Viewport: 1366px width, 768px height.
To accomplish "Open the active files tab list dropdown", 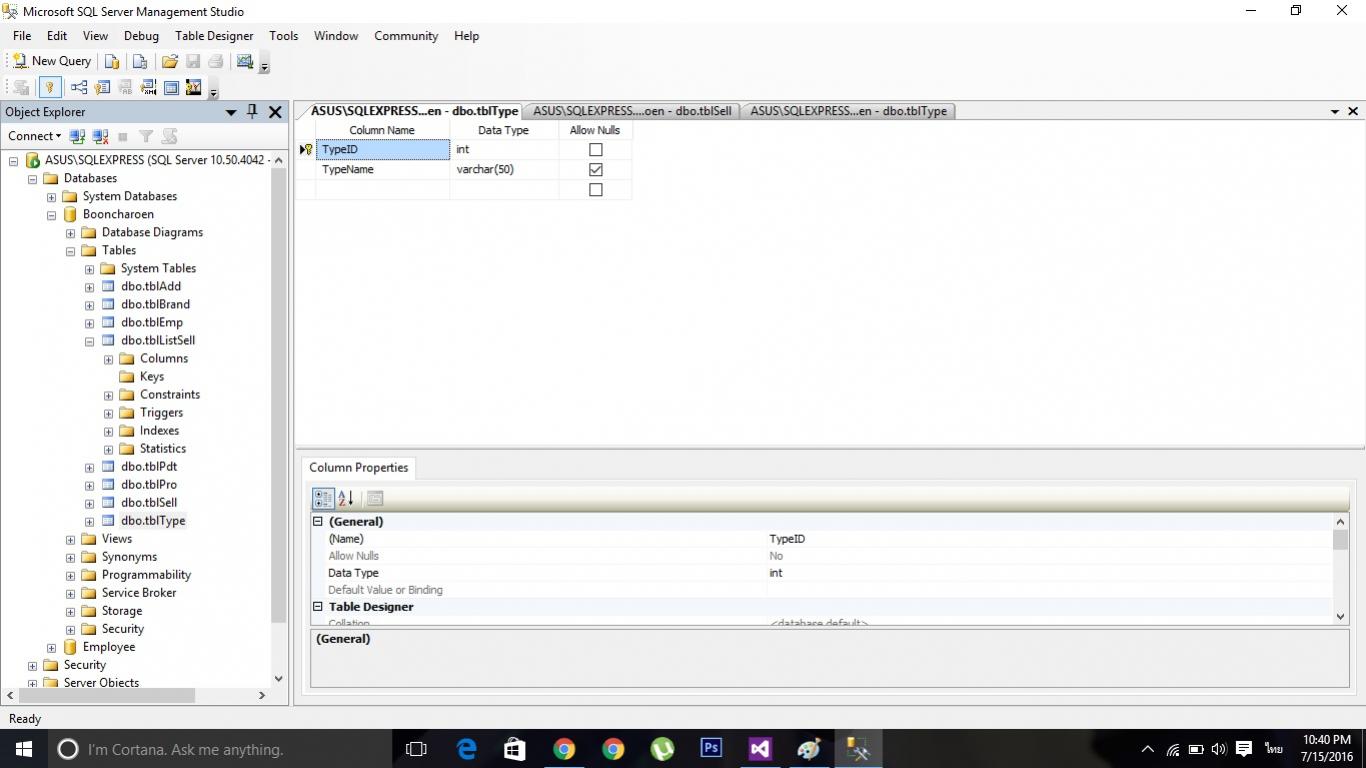I will [x=1335, y=112].
